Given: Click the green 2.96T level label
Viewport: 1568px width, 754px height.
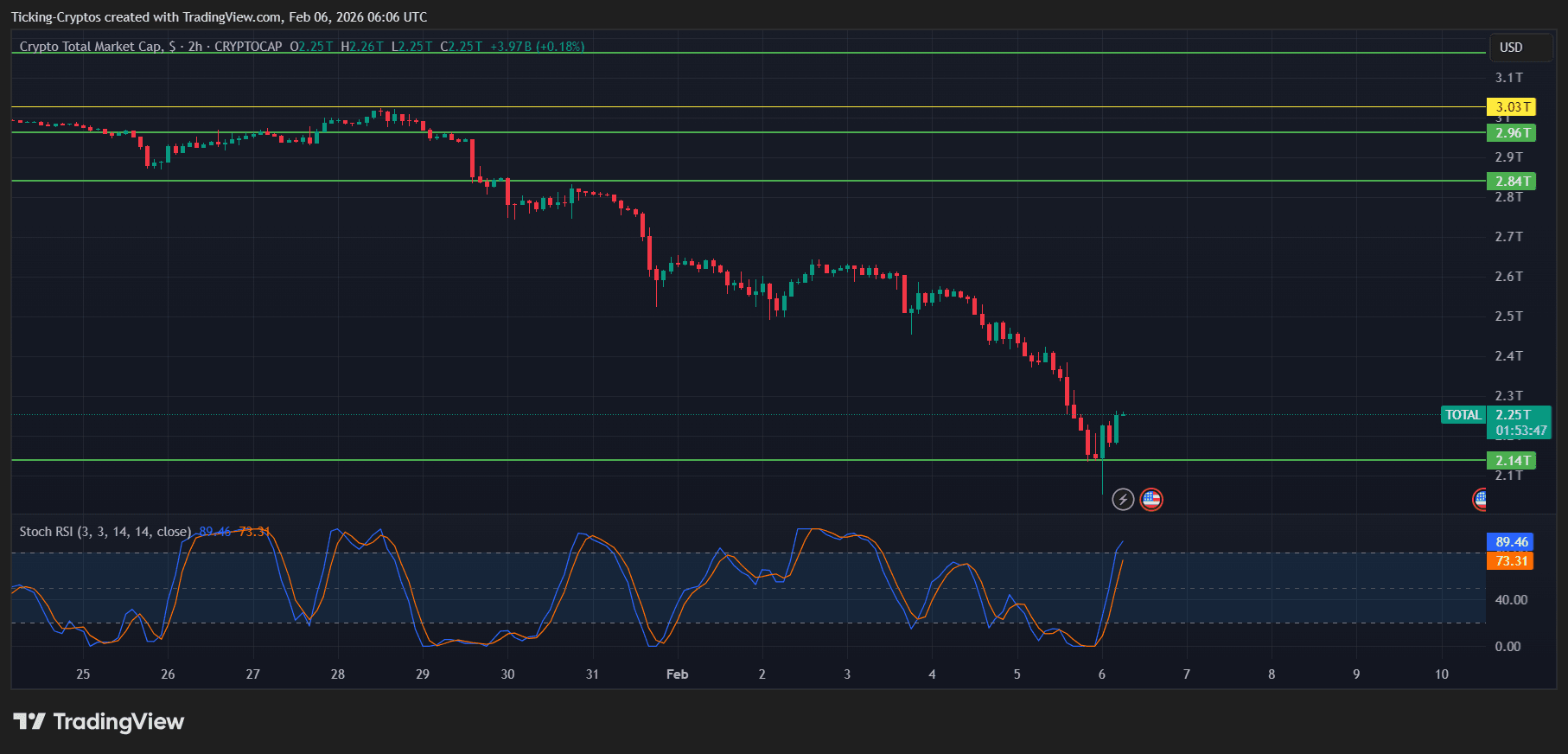Looking at the screenshot, I should click(x=1511, y=133).
